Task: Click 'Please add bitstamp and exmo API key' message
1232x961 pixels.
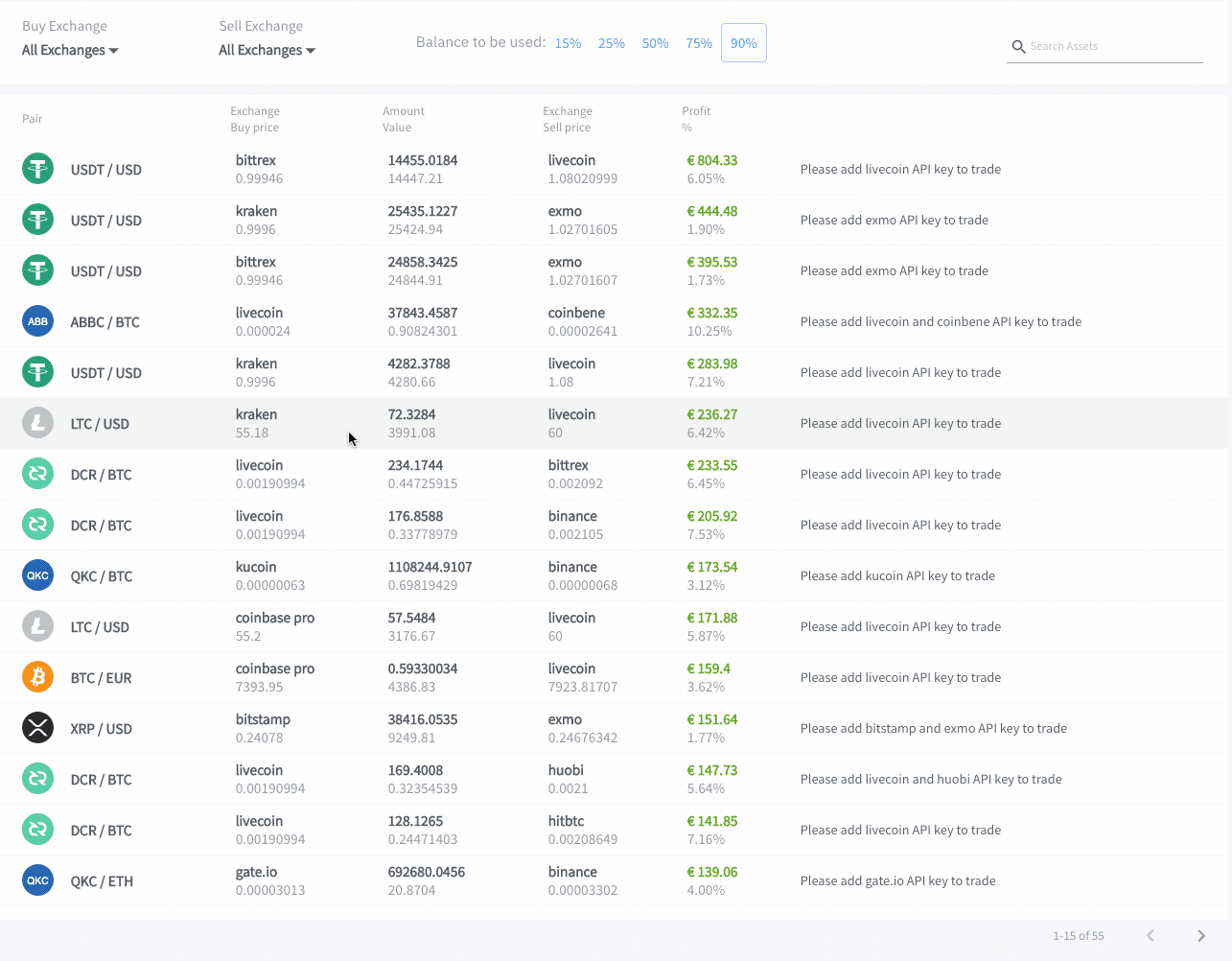Action: tap(934, 728)
